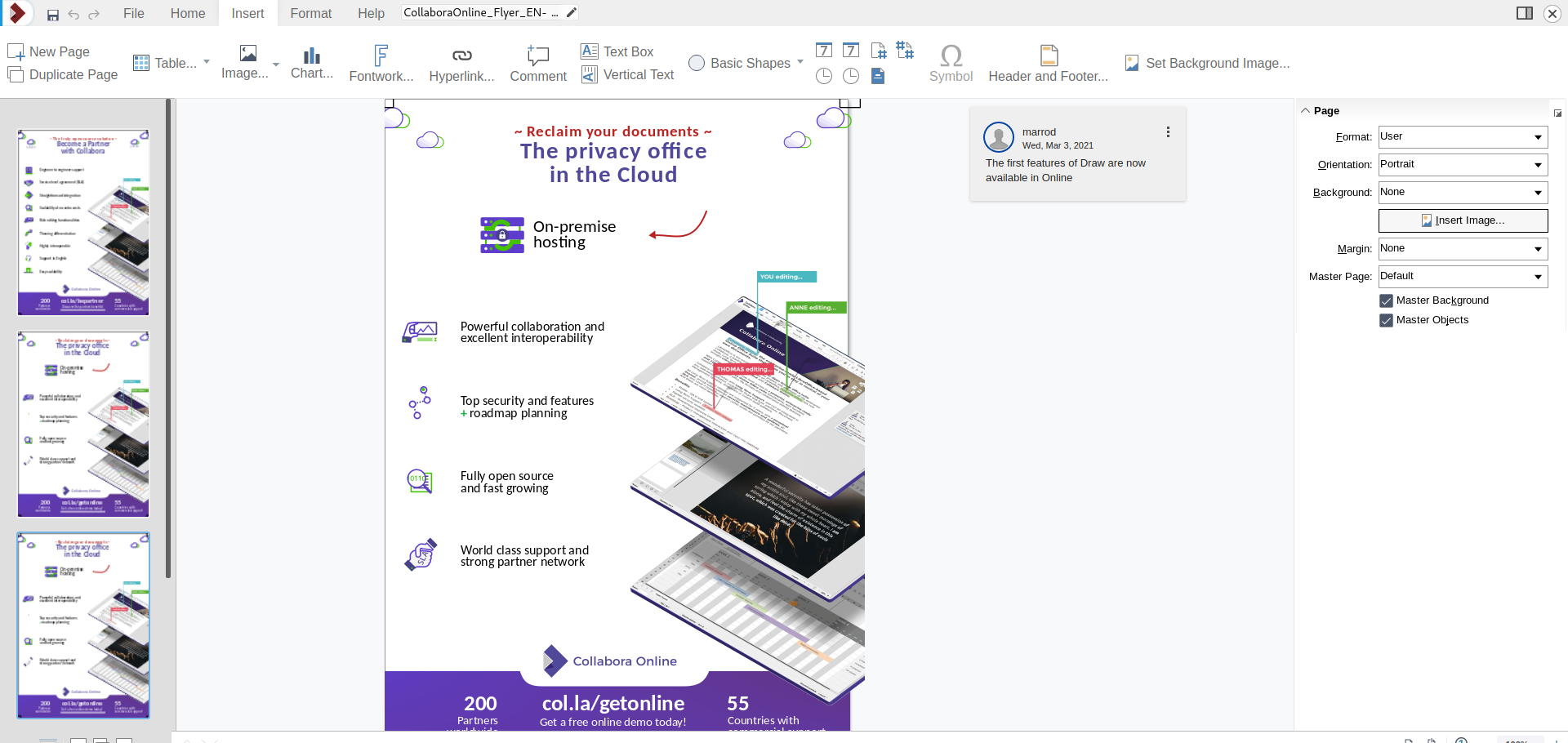Toggle the Master Objects checkbox
1568x743 pixels.
point(1387,320)
